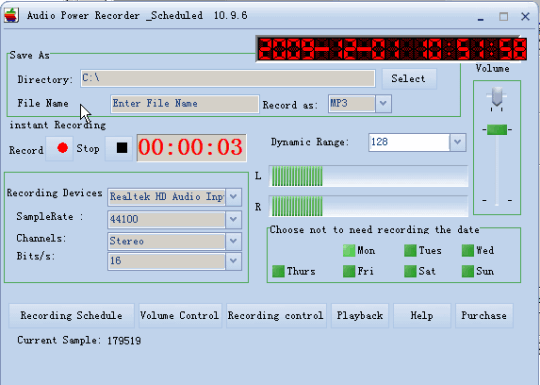Click the 00:00:03 recording timer display
The image size is (540, 385).
coord(191,147)
